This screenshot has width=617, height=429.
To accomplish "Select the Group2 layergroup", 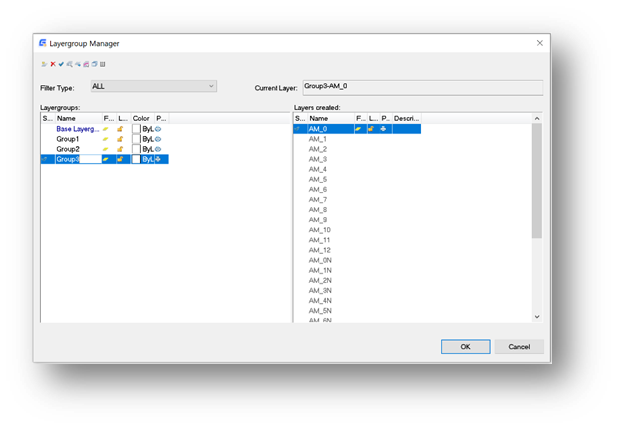I will pyautogui.click(x=68, y=149).
